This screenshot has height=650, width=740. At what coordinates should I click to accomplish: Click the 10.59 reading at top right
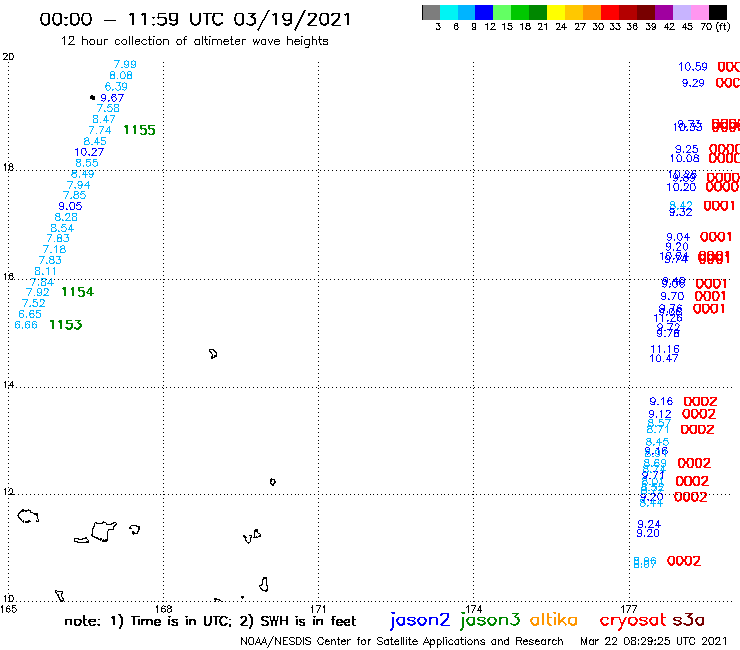pos(693,67)
